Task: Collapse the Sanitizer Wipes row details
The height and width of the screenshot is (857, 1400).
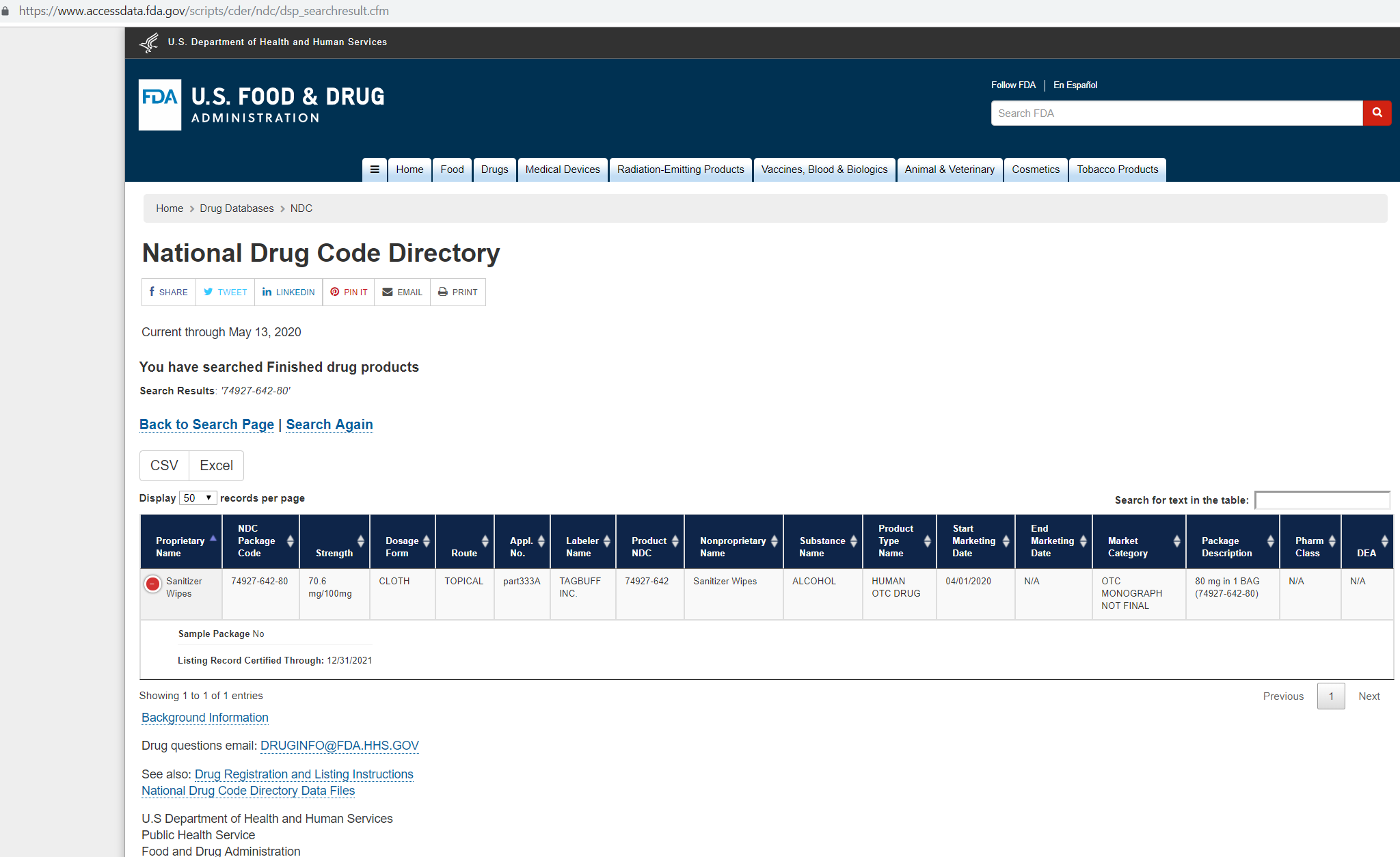Action: pyautogui.click(x=152, y=584)
